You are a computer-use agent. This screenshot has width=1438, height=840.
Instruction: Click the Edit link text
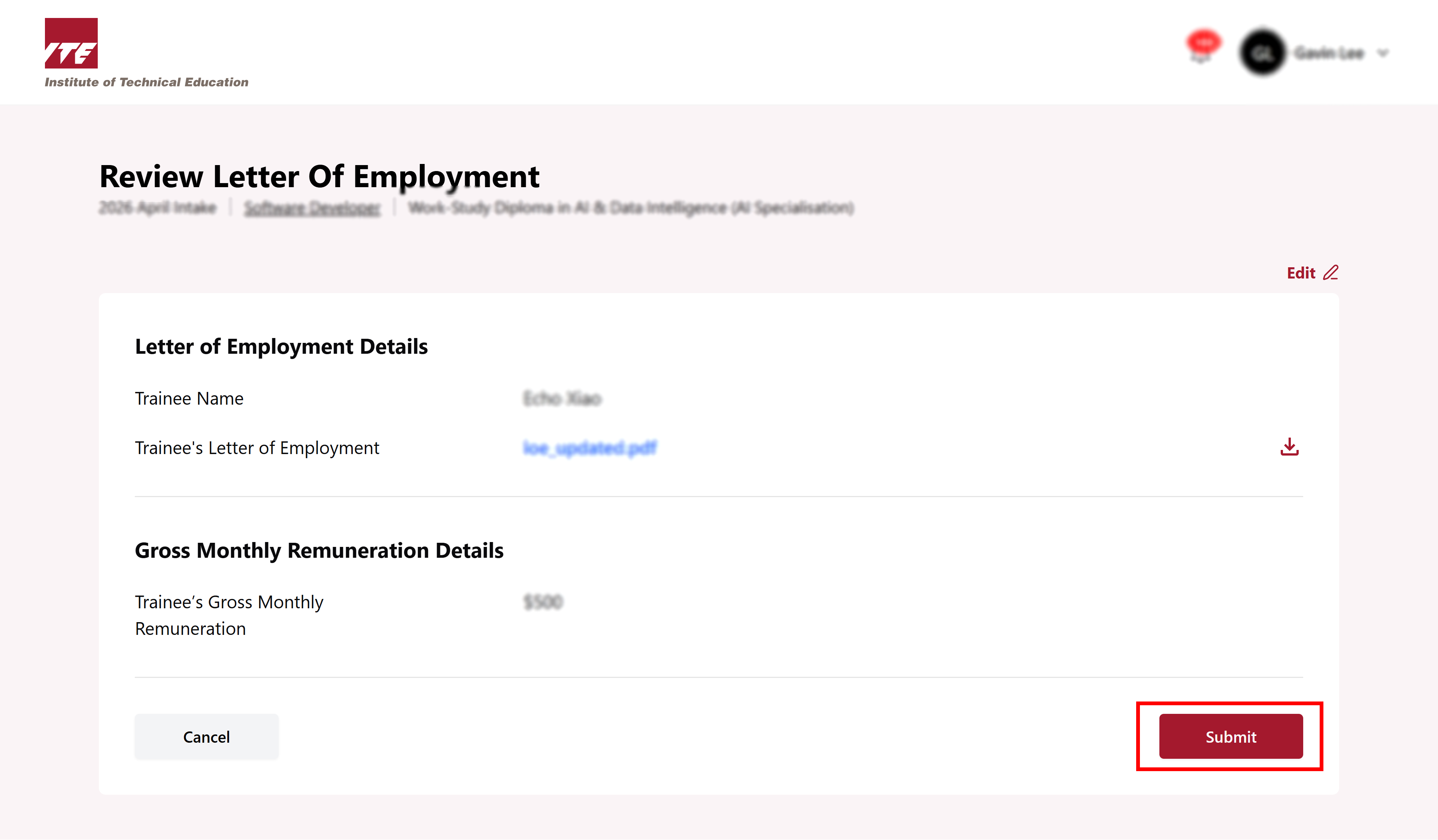tap(1301, 273)
